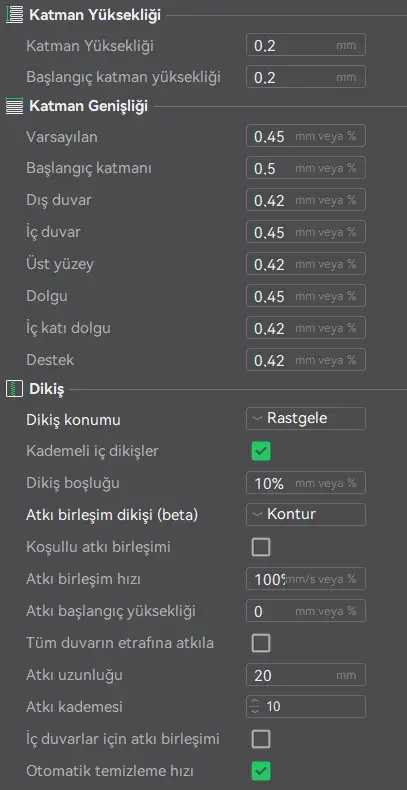Enable Koşullu atkı birleşimi checkbox
Screen dimensions: 407x790
pos(261,547)
